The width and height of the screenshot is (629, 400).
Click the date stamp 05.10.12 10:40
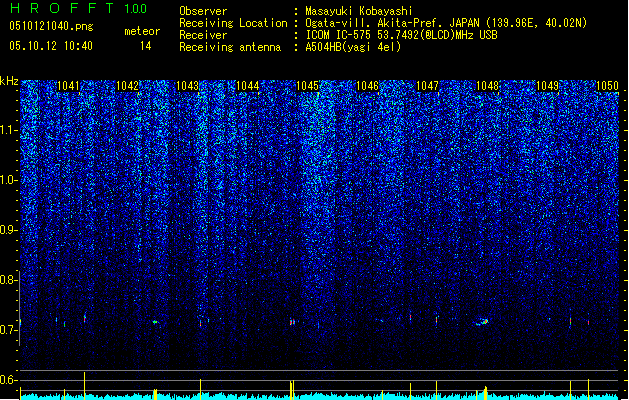[x=51, y=46]
